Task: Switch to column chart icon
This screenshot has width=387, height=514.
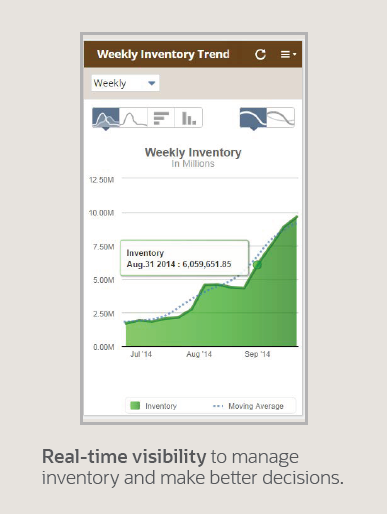Action: 189,118
